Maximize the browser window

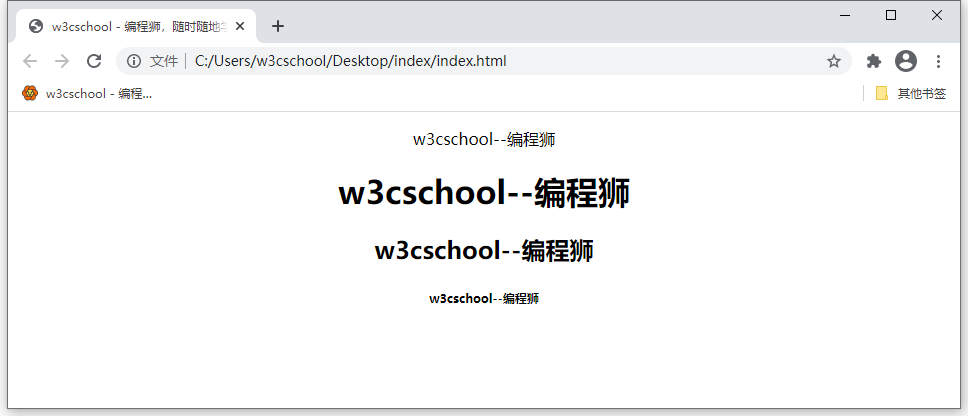[x=891, y=15]
